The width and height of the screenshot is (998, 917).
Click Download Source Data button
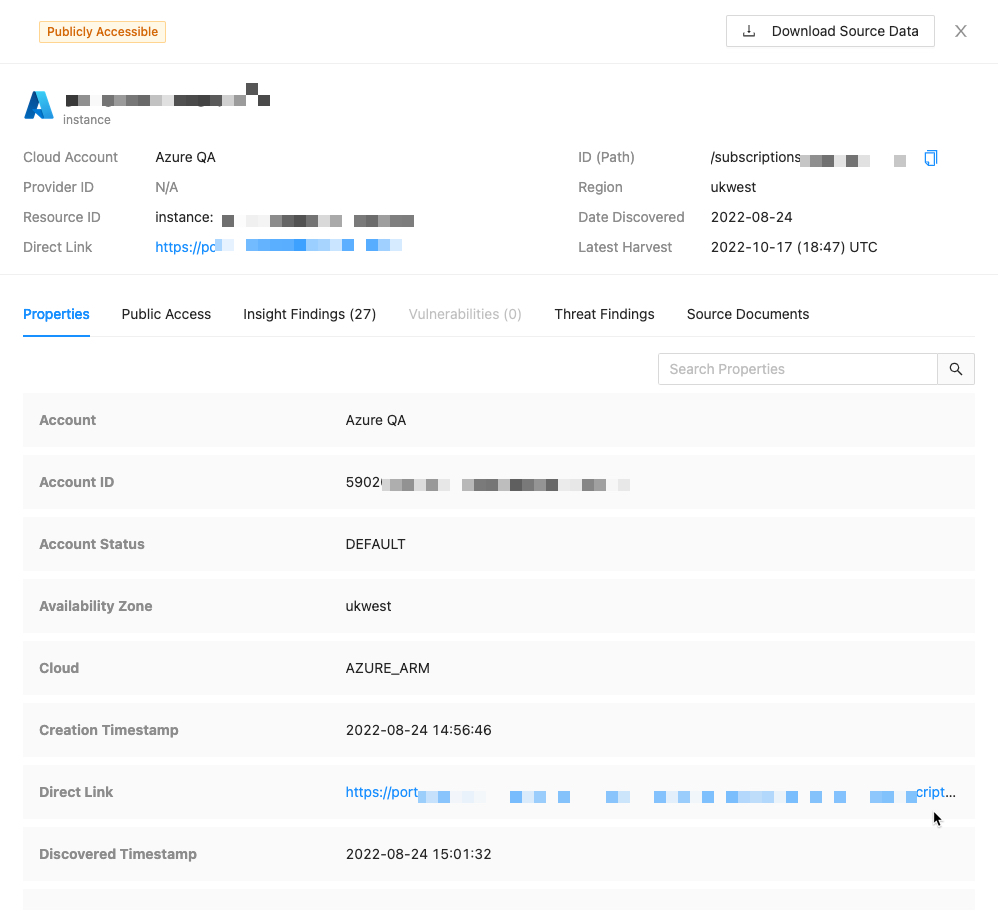(x=830, y=31)
